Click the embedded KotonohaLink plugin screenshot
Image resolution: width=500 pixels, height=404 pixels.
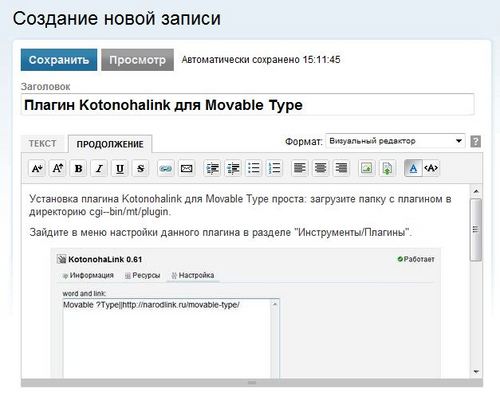coord(246,313)
